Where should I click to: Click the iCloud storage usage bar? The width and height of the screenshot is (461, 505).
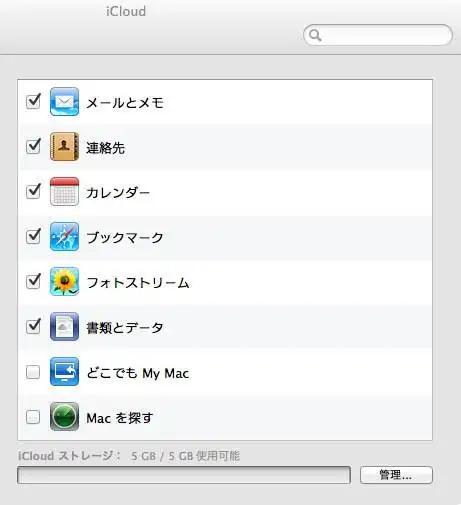pos(184,475)
